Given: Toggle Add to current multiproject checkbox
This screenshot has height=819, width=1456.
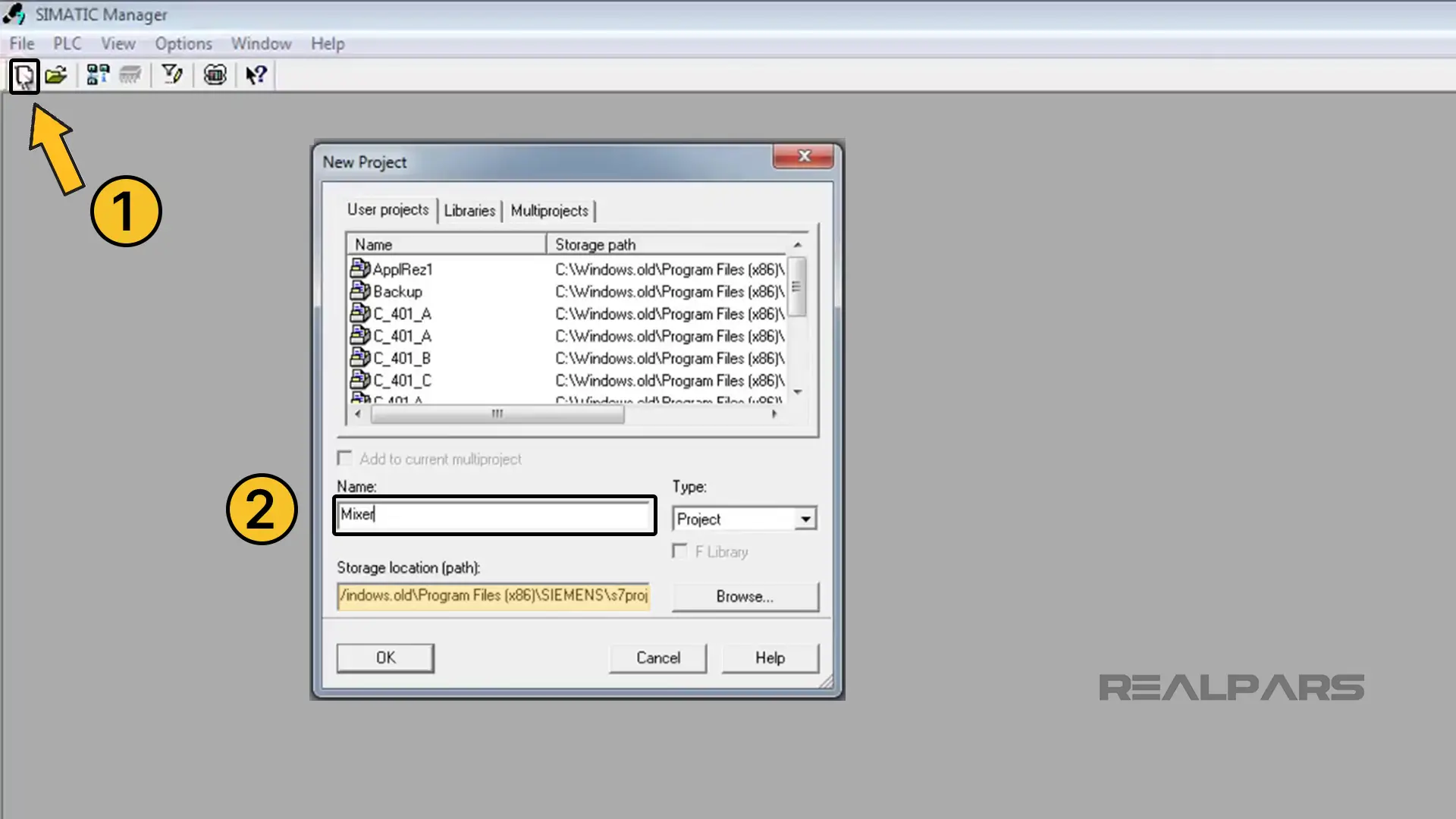Looking at the screenshot, I should [x=345, y=458].
